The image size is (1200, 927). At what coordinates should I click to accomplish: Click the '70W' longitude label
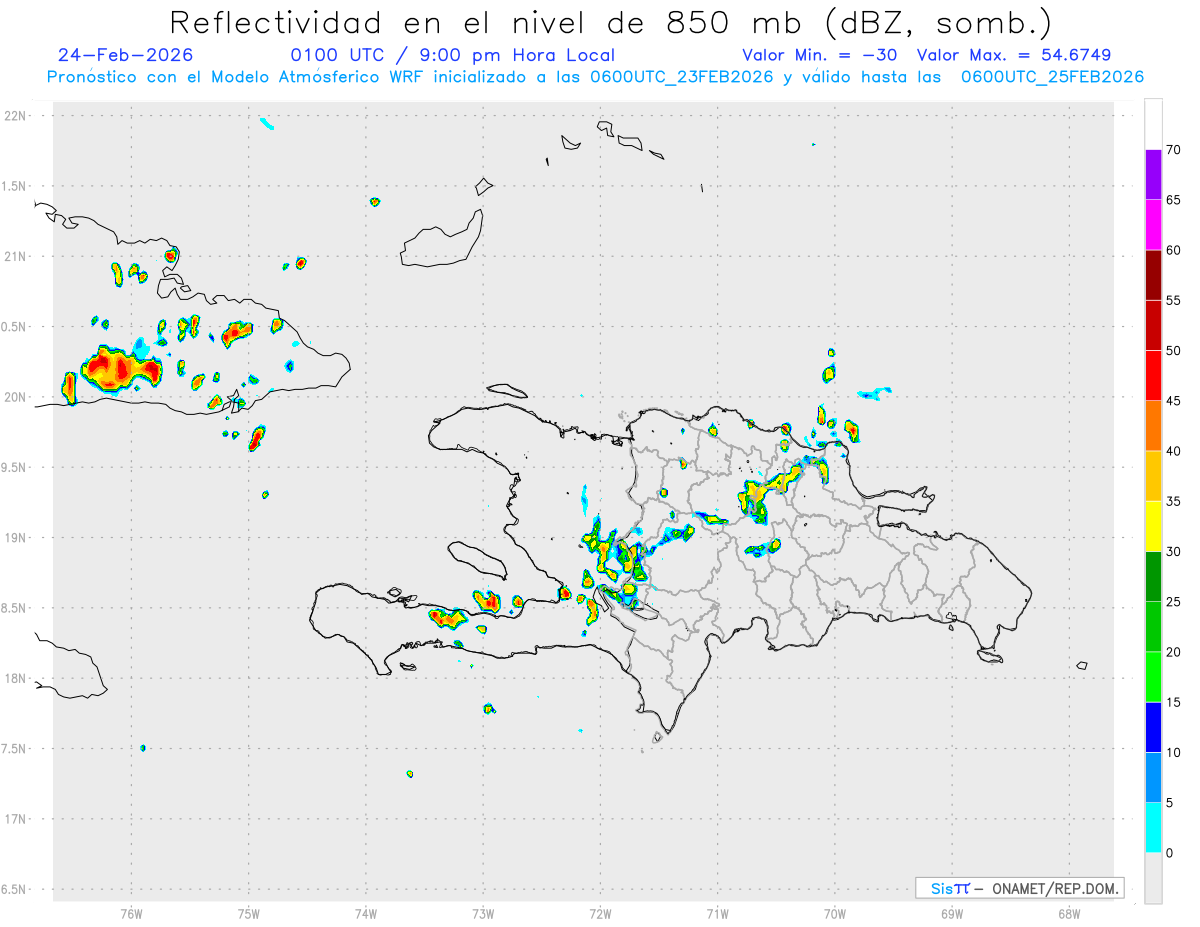click(x=835, y=913)
